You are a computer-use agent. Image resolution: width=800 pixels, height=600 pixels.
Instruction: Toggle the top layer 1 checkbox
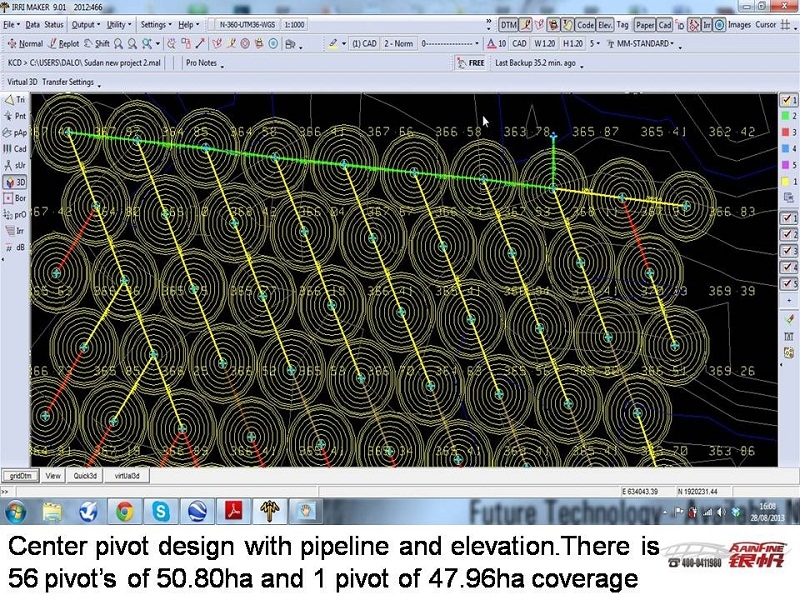point(788,100)
